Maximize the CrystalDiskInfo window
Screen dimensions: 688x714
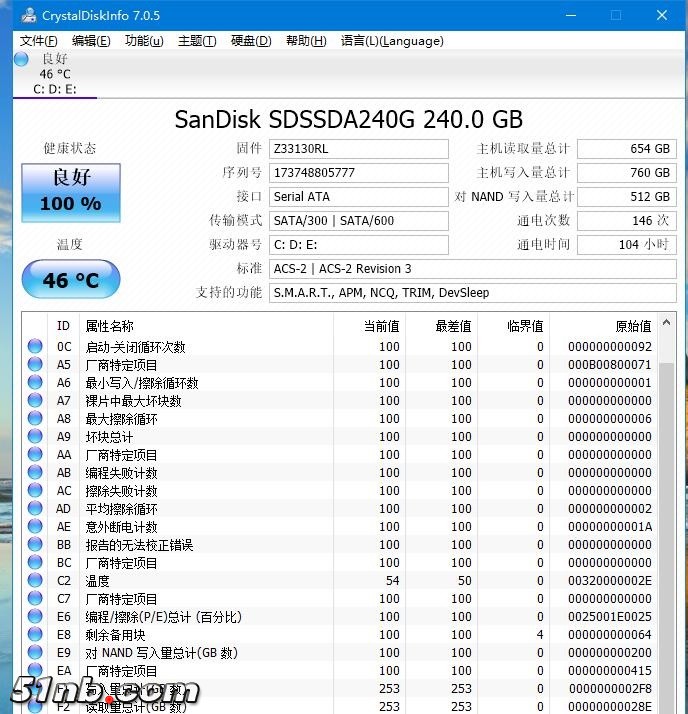[616, 15]
